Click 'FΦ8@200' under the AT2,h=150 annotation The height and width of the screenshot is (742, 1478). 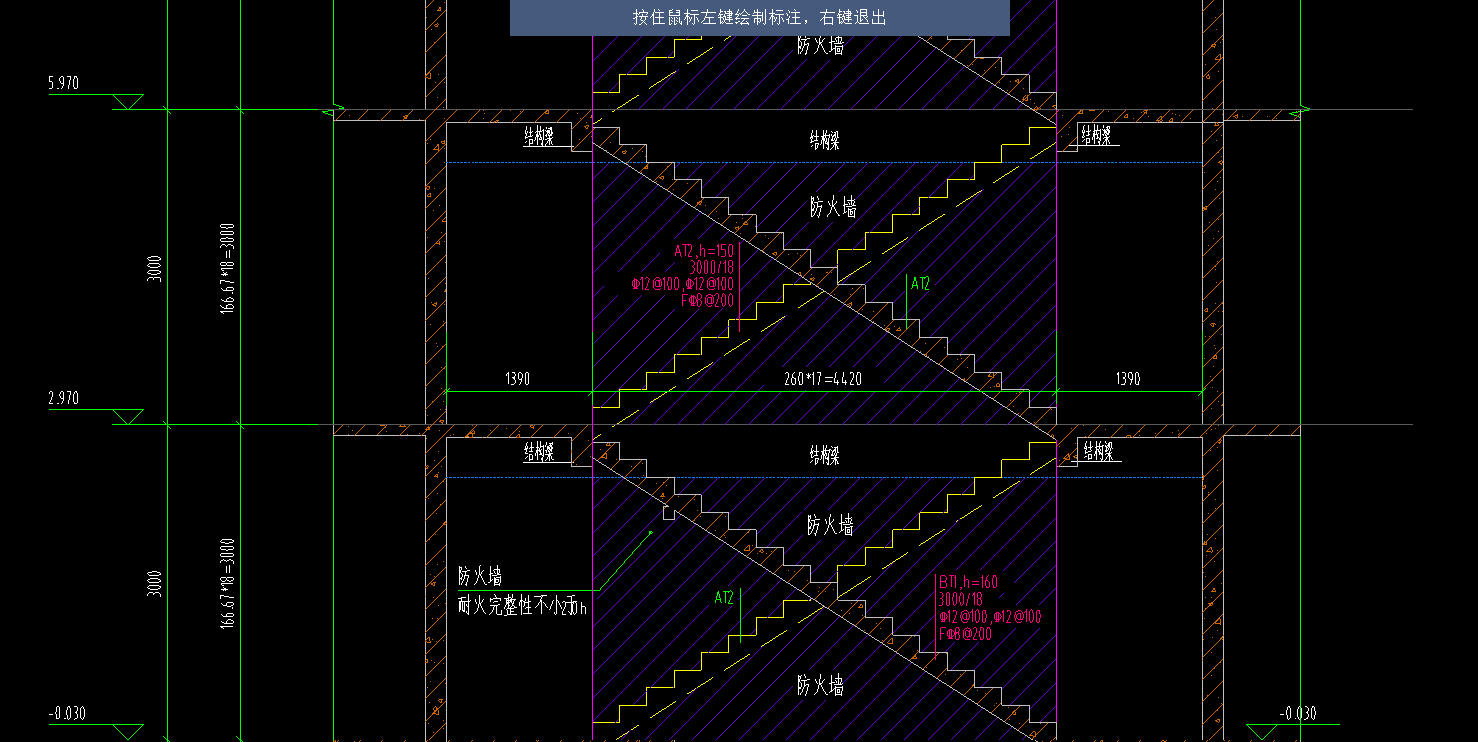tap(709, 300)
